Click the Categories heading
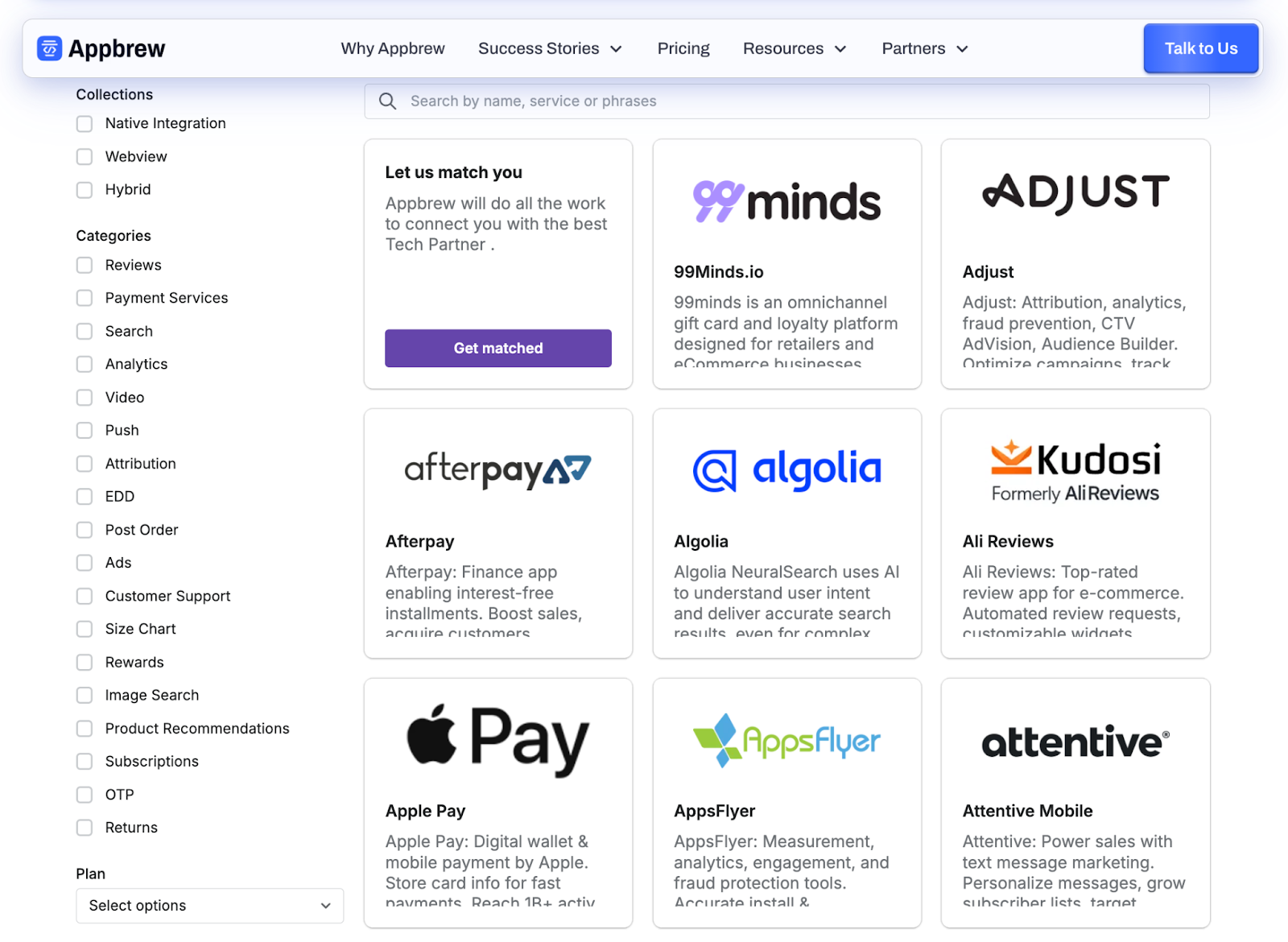The width and height of the screenshot is (1288, 942). pos(114,236)
